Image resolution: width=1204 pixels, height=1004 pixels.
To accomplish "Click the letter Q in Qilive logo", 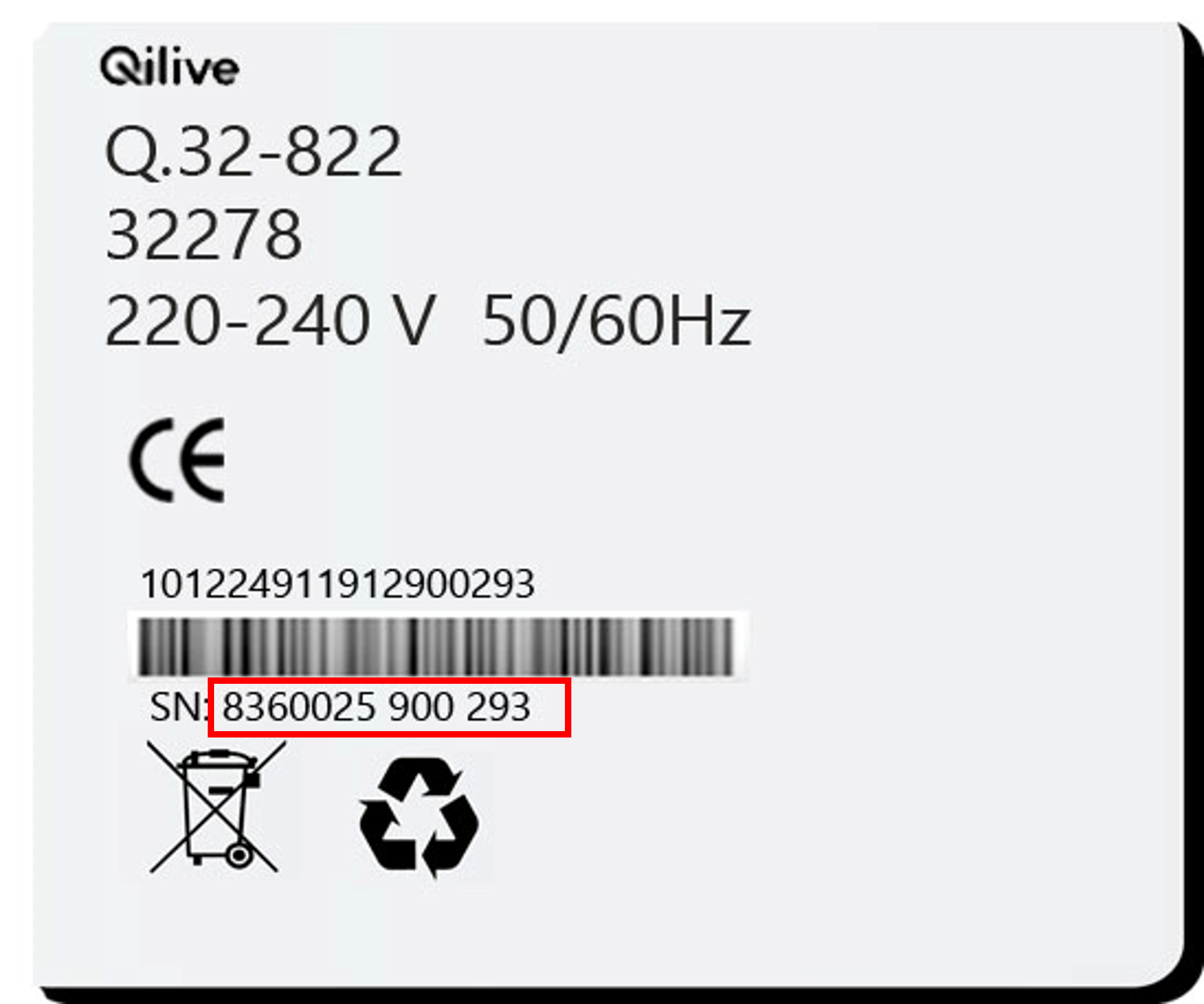I will click(118, 67).
